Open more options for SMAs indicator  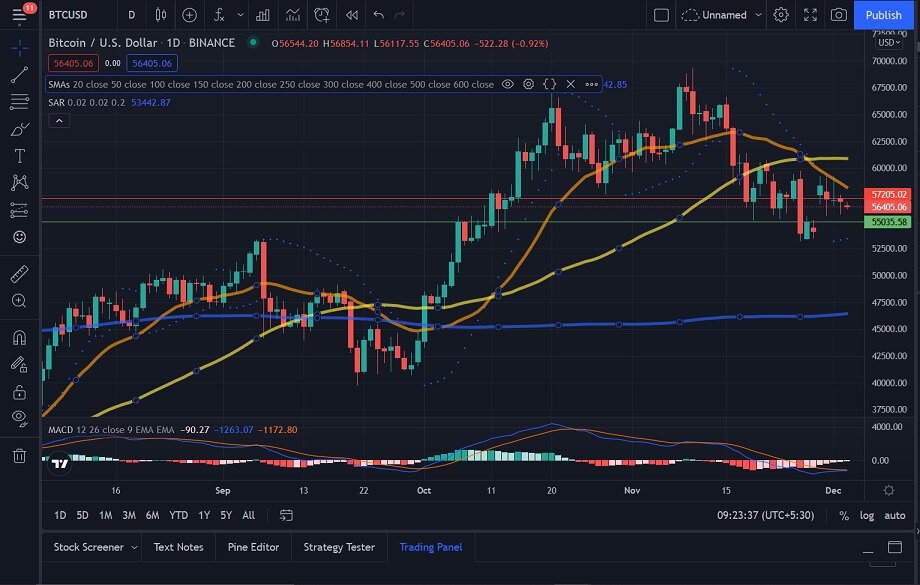(x=591, y=84)
